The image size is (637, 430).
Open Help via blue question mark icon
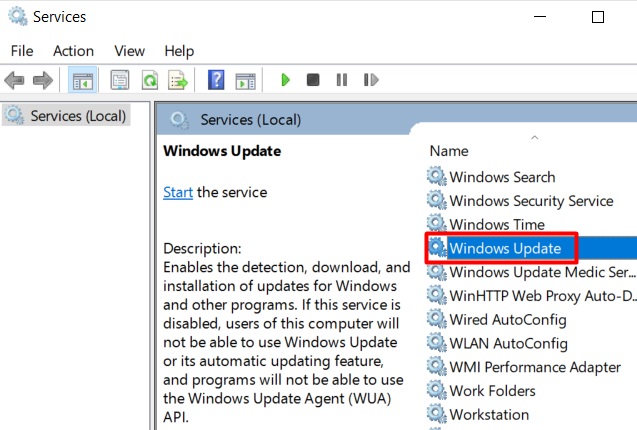216,80
